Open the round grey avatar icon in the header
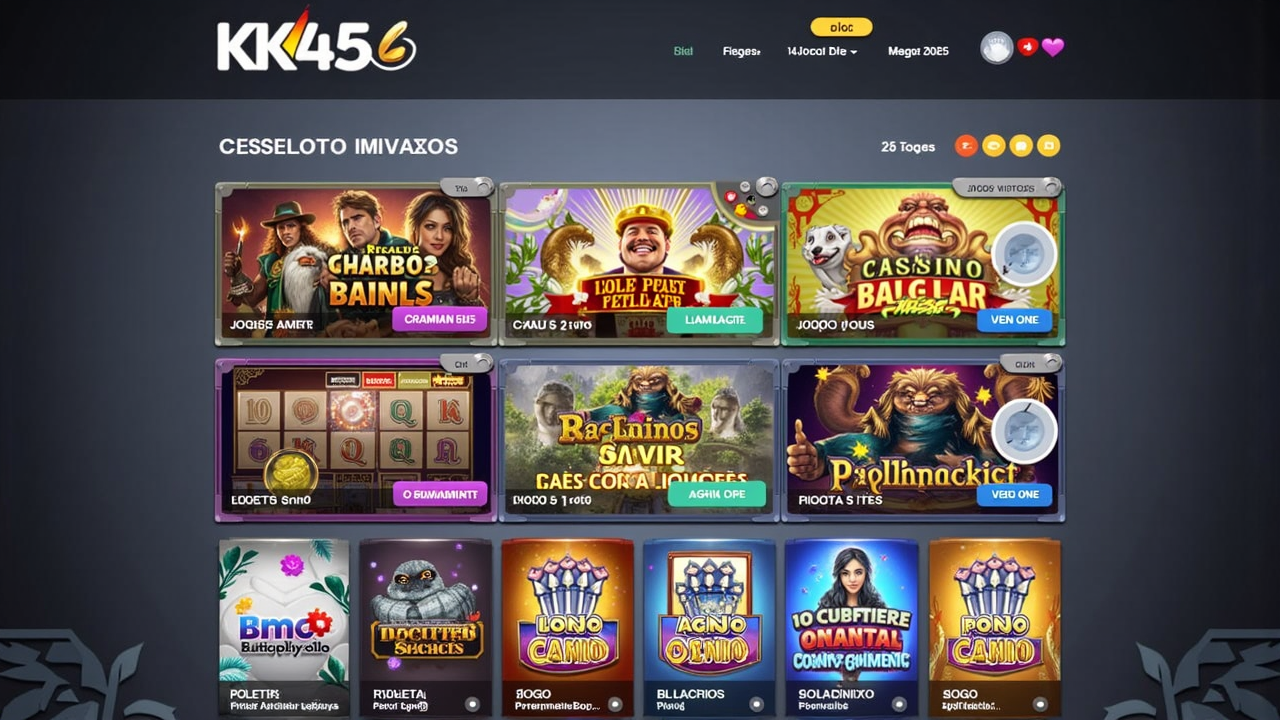 [x=996, y=48]
